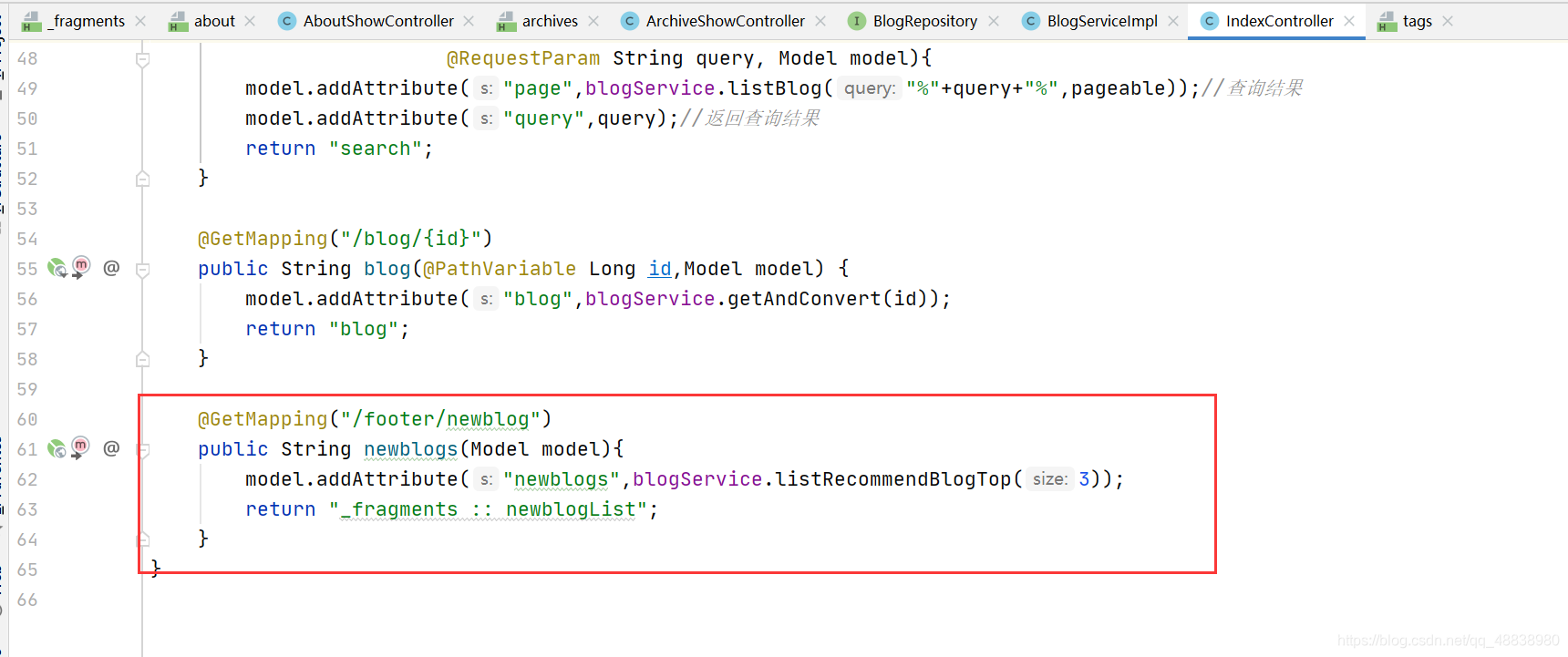This screenshot has width=1568, height=657.
Task: Collapse the code fold at line 48
Action: point(142,60)
